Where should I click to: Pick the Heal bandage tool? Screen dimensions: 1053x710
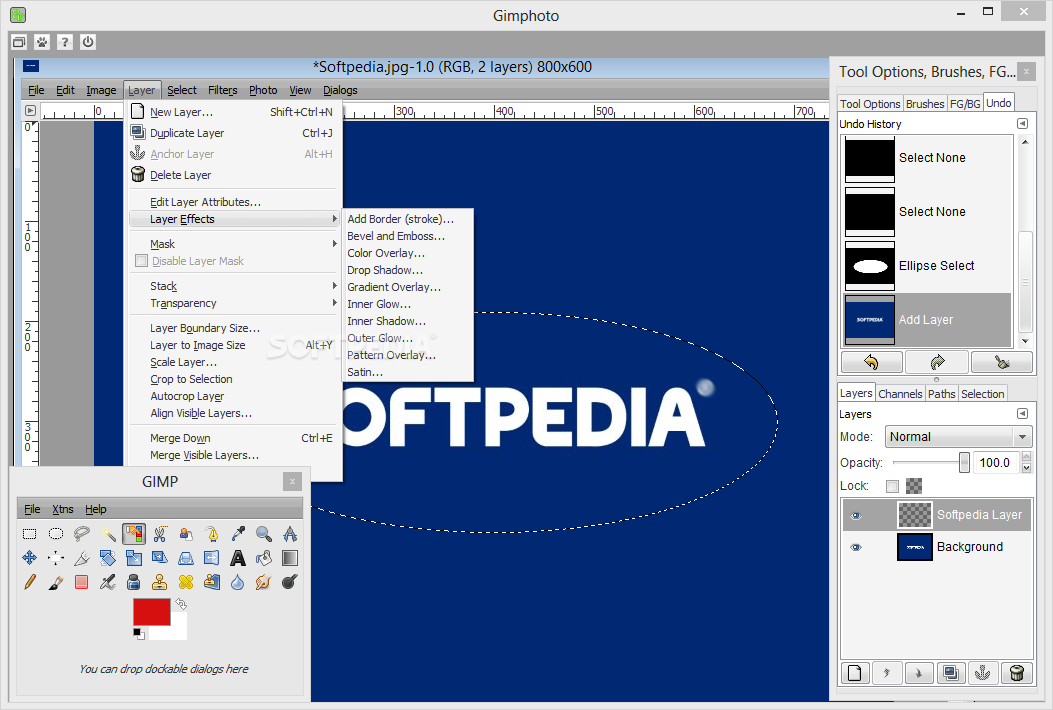[x=186, y=582]
